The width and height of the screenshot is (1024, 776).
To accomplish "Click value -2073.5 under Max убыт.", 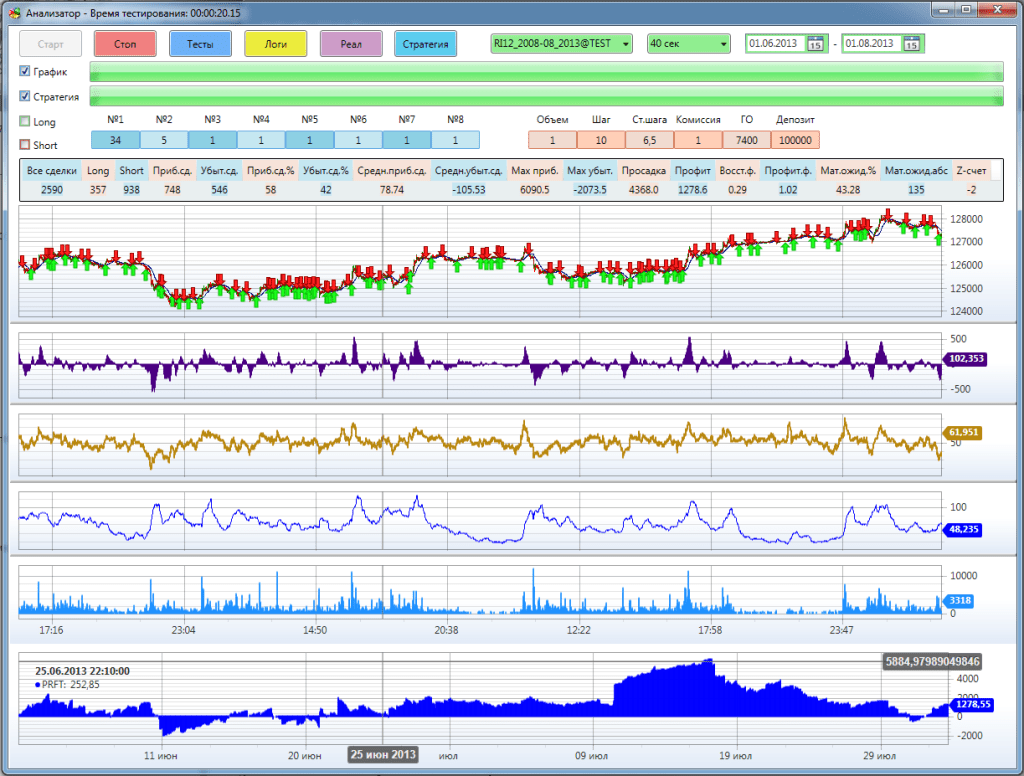I will pos(590,189).
